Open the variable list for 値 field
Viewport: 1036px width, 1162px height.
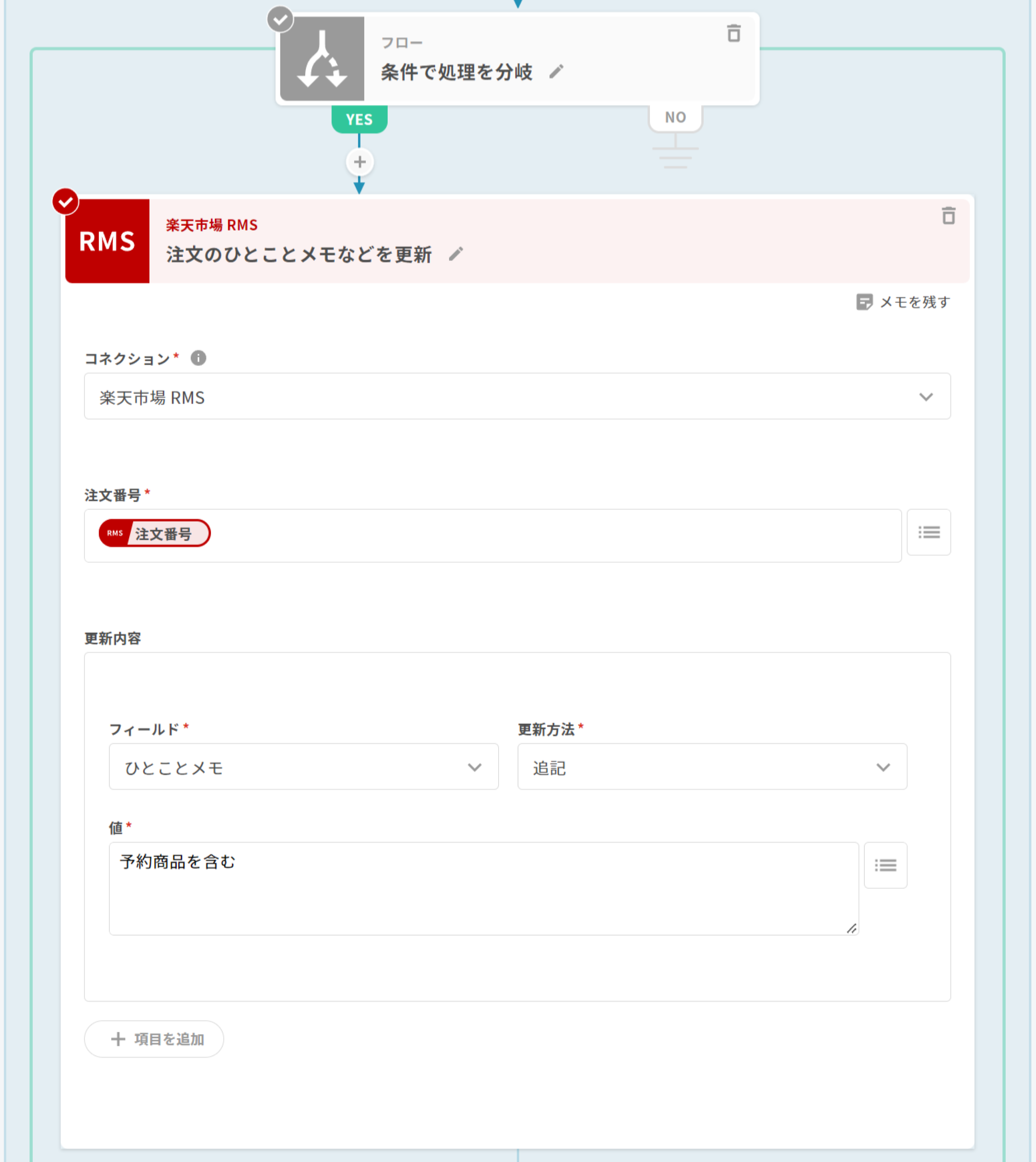[x=885, y=865]
